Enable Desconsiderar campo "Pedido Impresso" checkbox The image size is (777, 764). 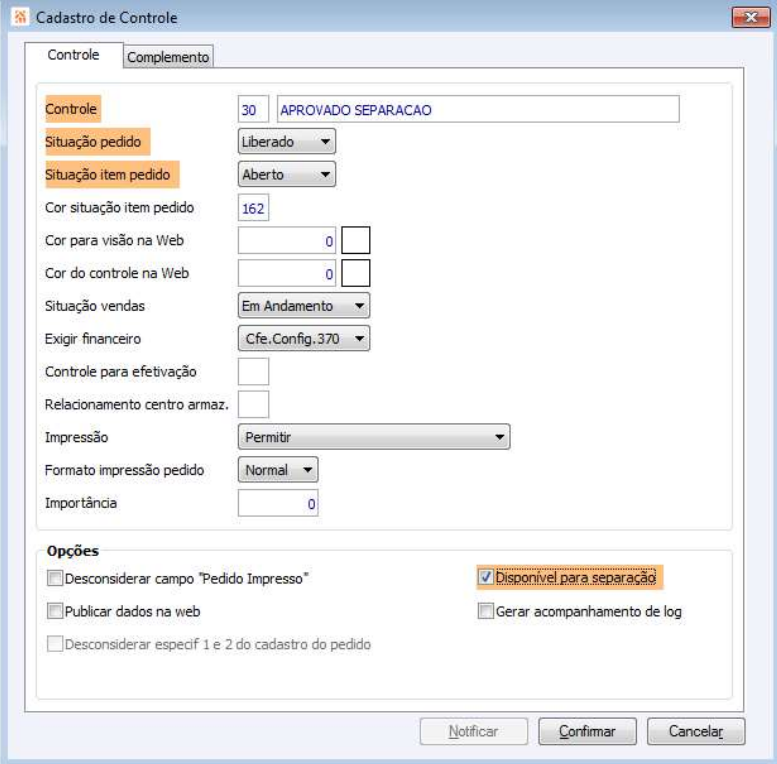coord(55,578)
